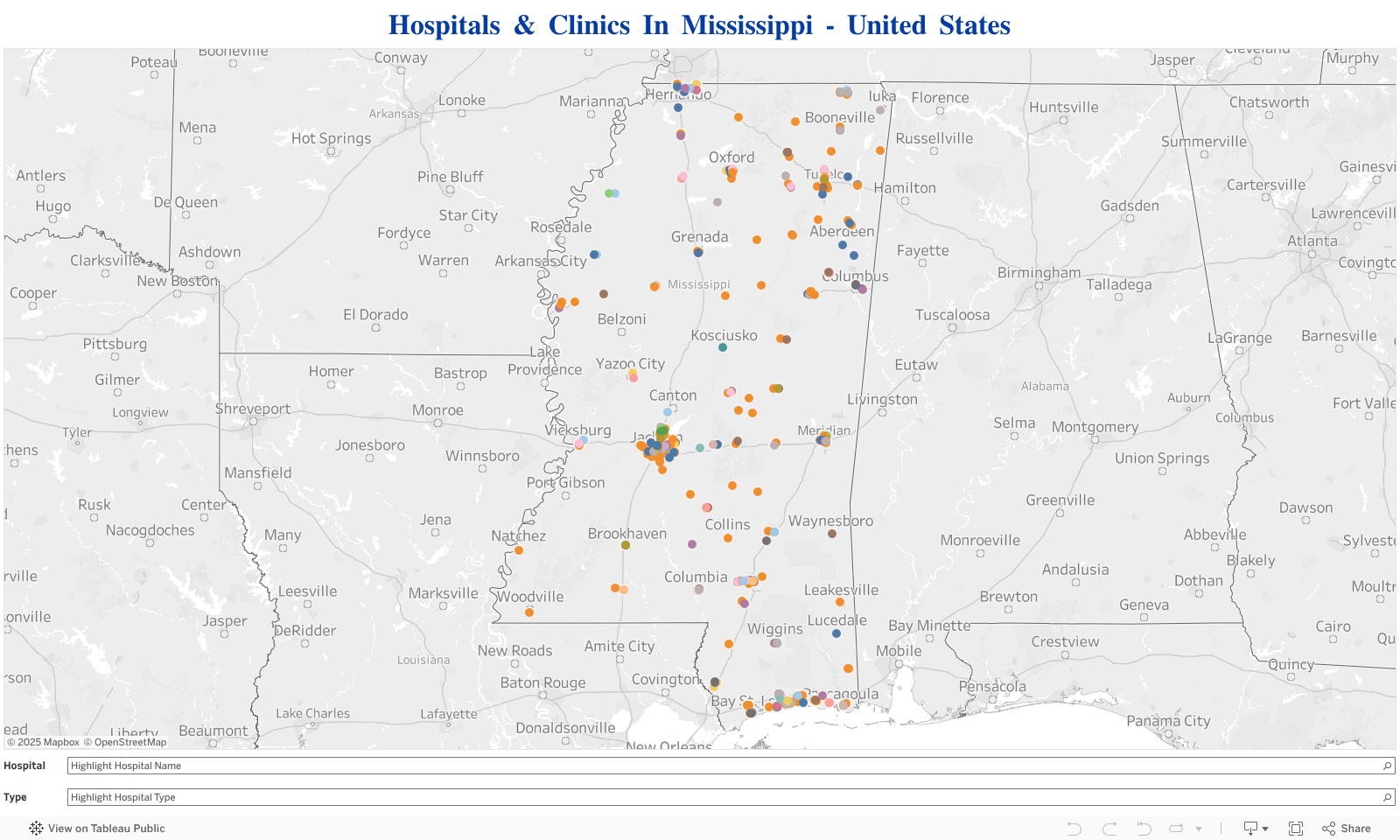Click the 'Gadsden' map label
Image resolution: width=1400 pixels, height=840 pixels.
click(1130, 206)
